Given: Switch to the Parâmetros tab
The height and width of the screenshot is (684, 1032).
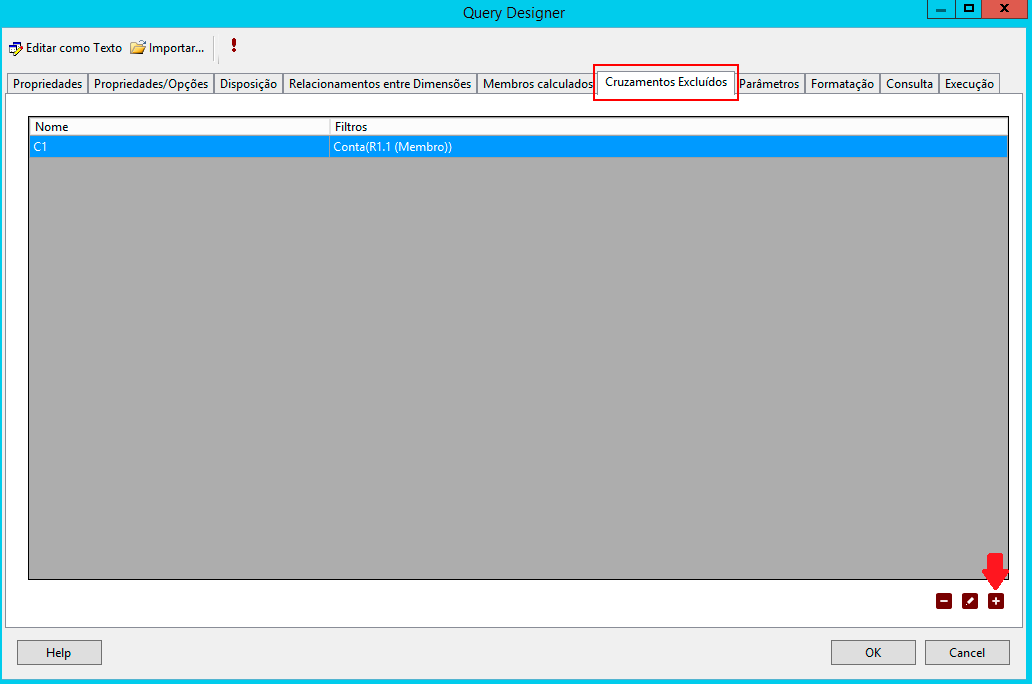Looking at the screenshot, I should [x=769, y=84].
